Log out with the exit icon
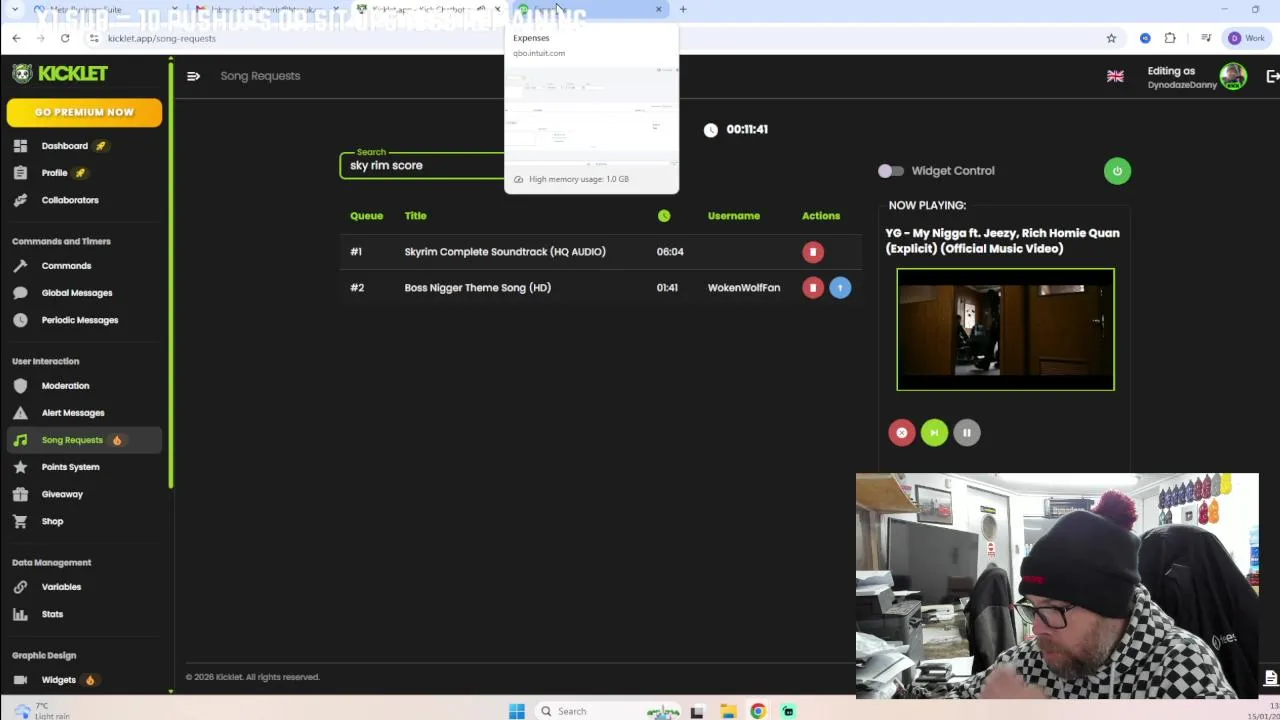Viewport: 1280px width, 720px height. click(1272, 77)
